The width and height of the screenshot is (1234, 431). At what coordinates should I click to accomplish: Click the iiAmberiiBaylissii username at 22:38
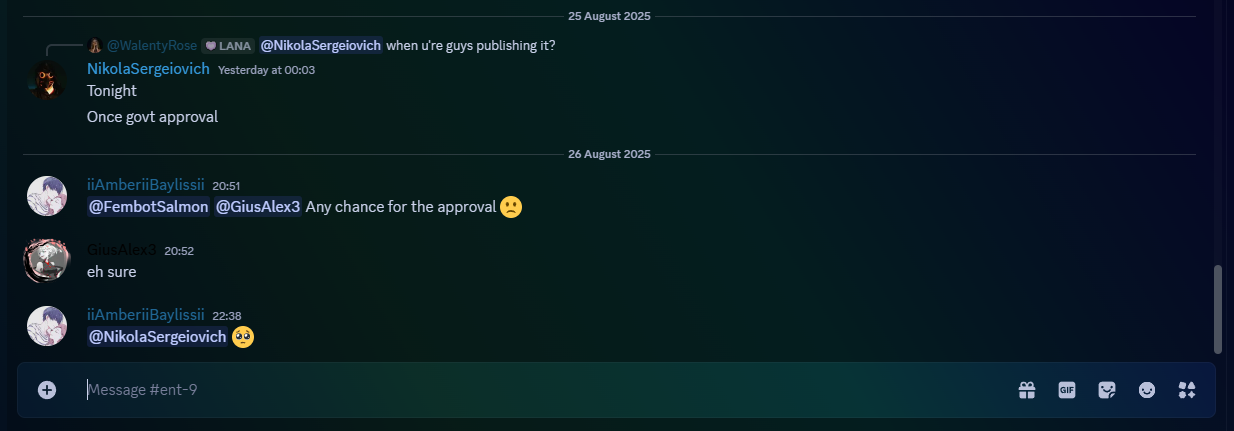[x=146, y=315]
